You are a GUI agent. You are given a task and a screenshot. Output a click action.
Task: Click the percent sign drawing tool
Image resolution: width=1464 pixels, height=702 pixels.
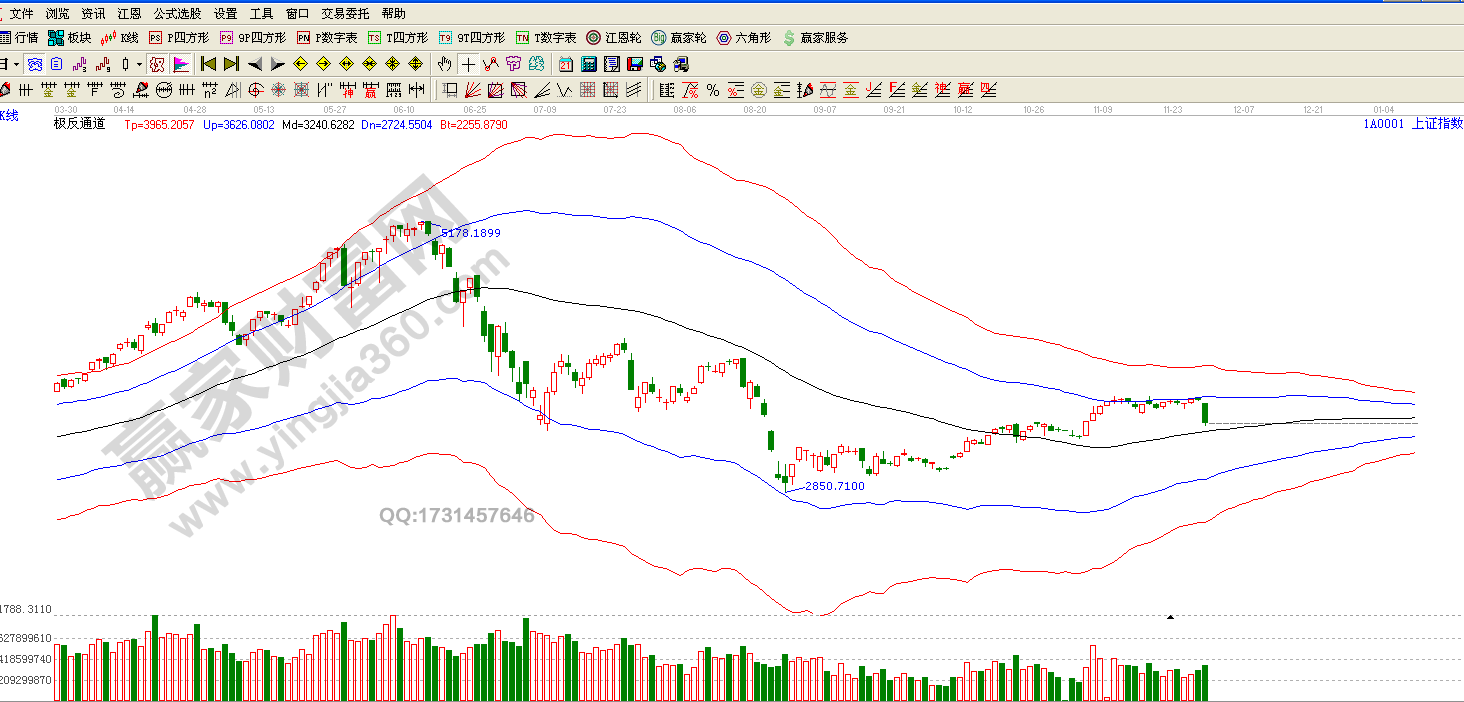(x=712, y=90)
